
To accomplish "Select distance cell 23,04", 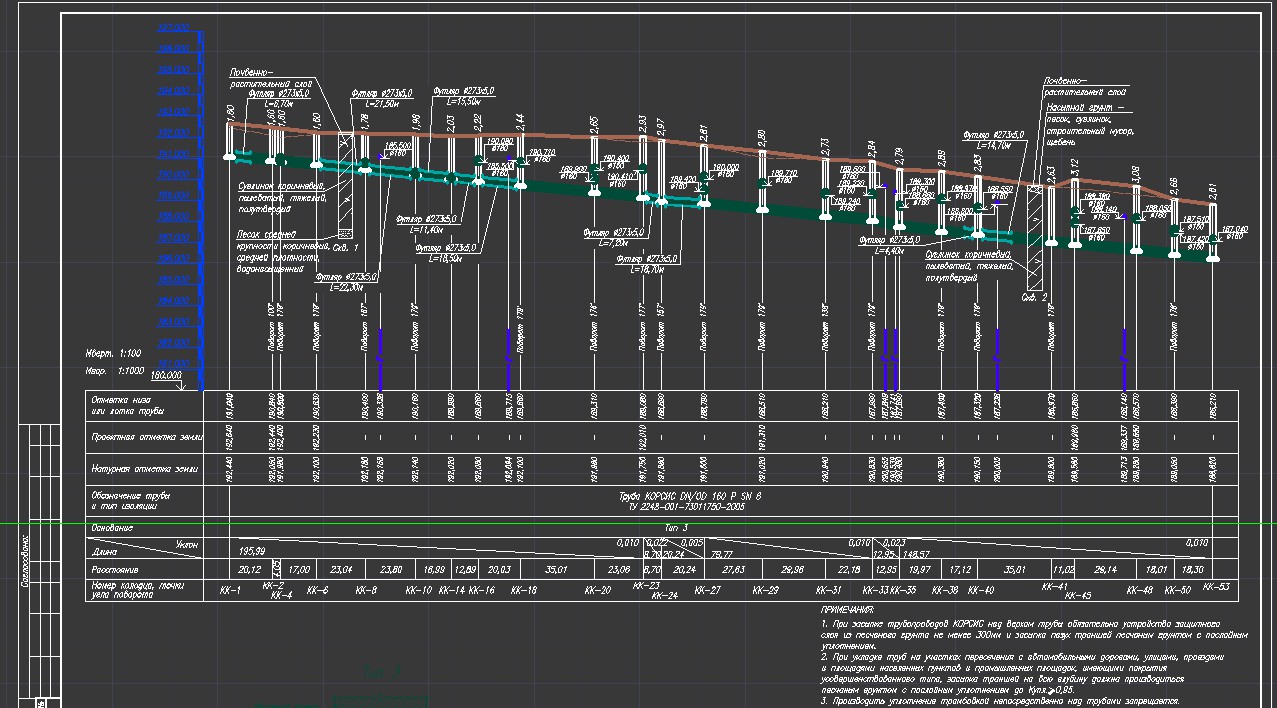I will pos(342,569).
